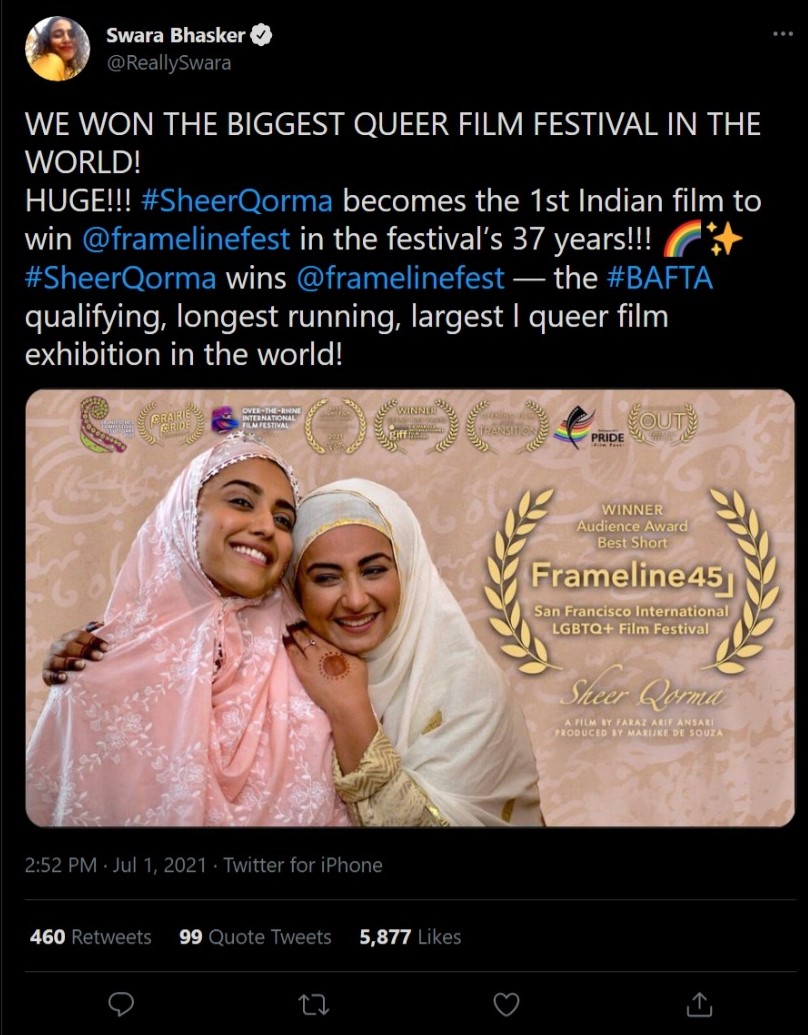Click the verified badge next to name
The width and height of the screenshot is (808, 1035).
pos(261,35)
